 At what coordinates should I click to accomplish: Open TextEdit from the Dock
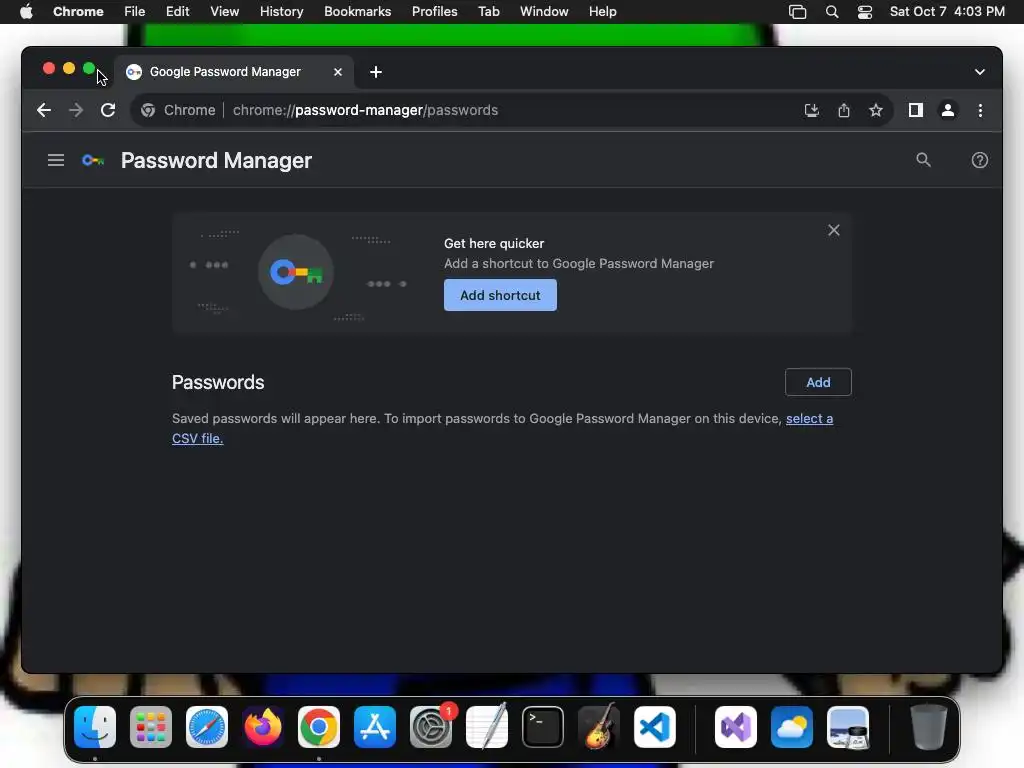[x=487, y=727]
